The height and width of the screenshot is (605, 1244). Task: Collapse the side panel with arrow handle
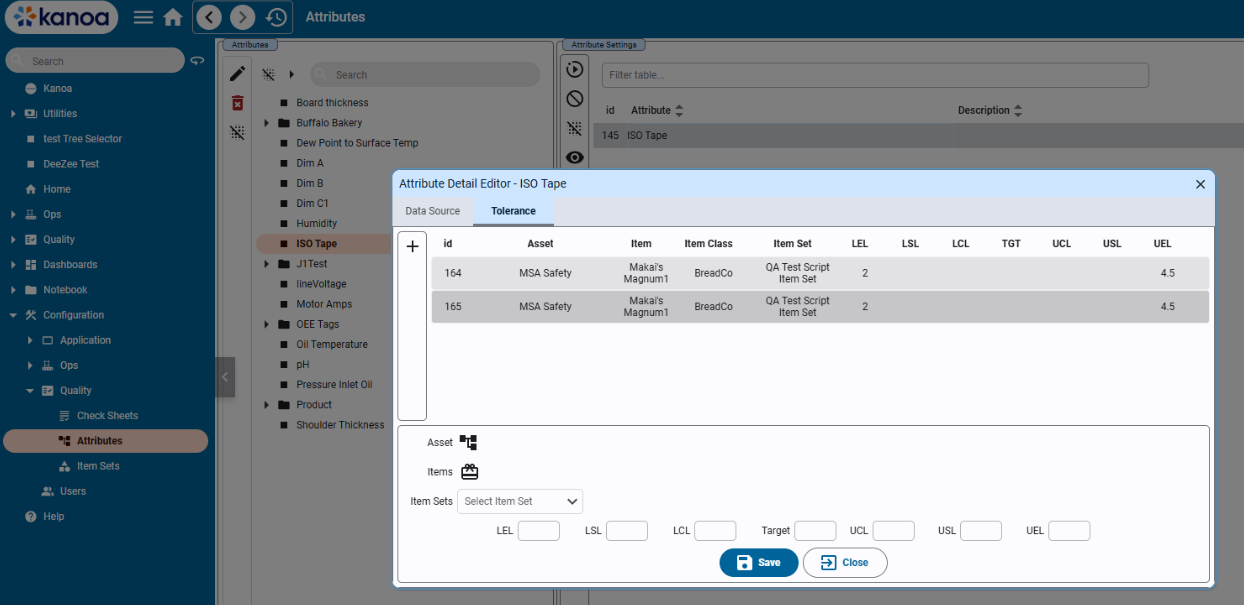pyautogui.click(x=225, y=377)
